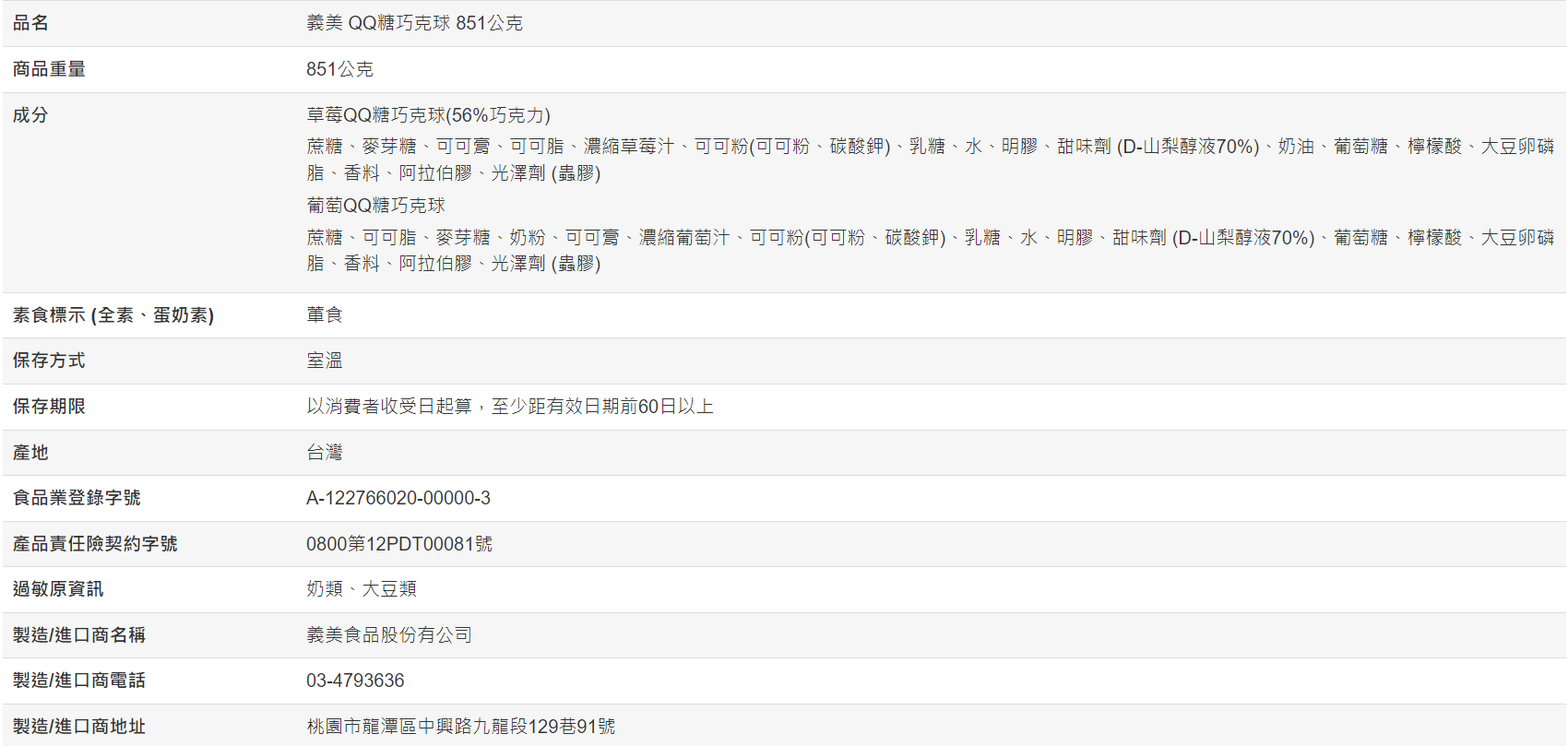Click the shelf-life text mentioning 60日以上

point(509,407)
